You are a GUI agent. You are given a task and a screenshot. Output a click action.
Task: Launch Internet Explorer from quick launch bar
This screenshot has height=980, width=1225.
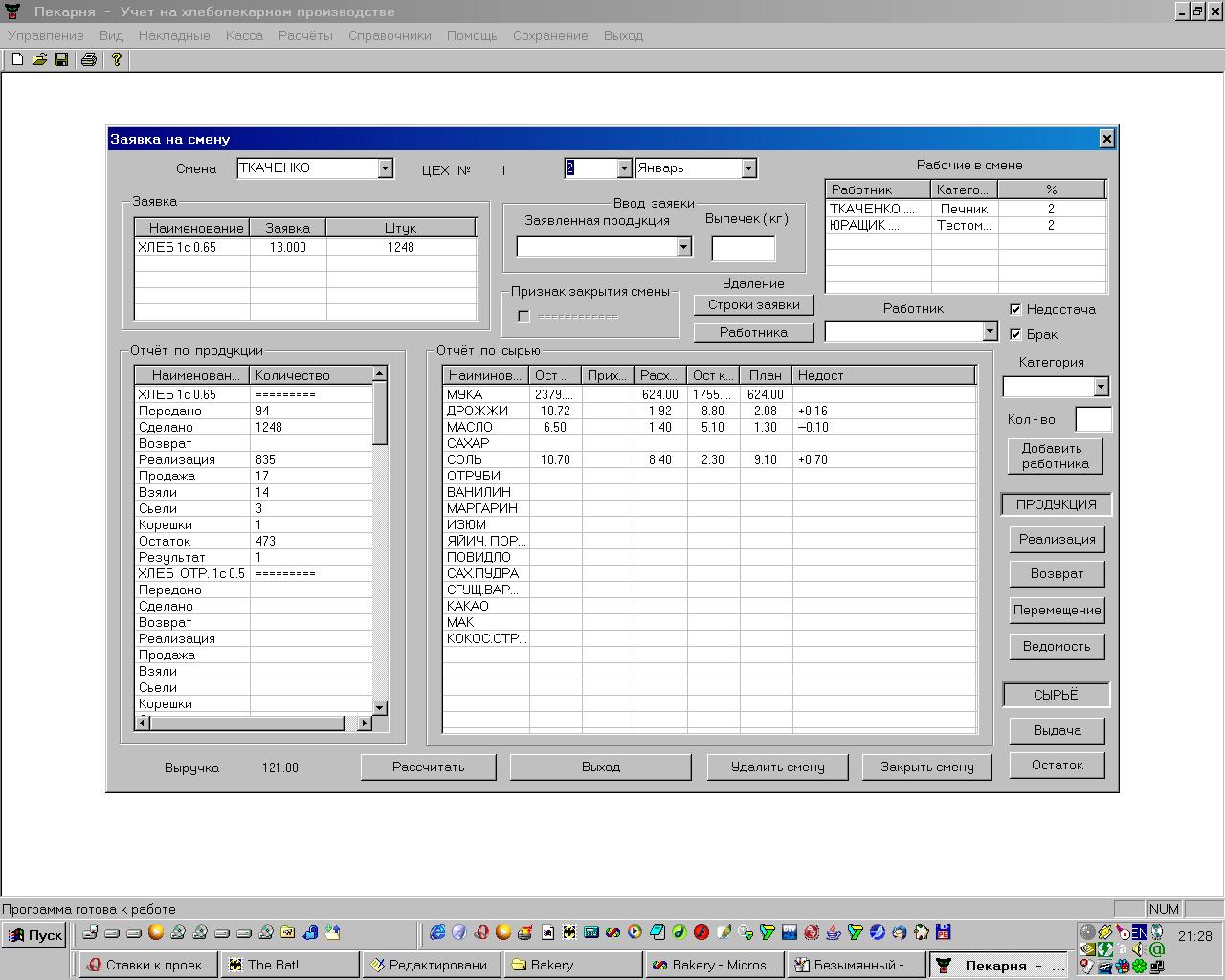pyautogui.click(x=437, y=932)
